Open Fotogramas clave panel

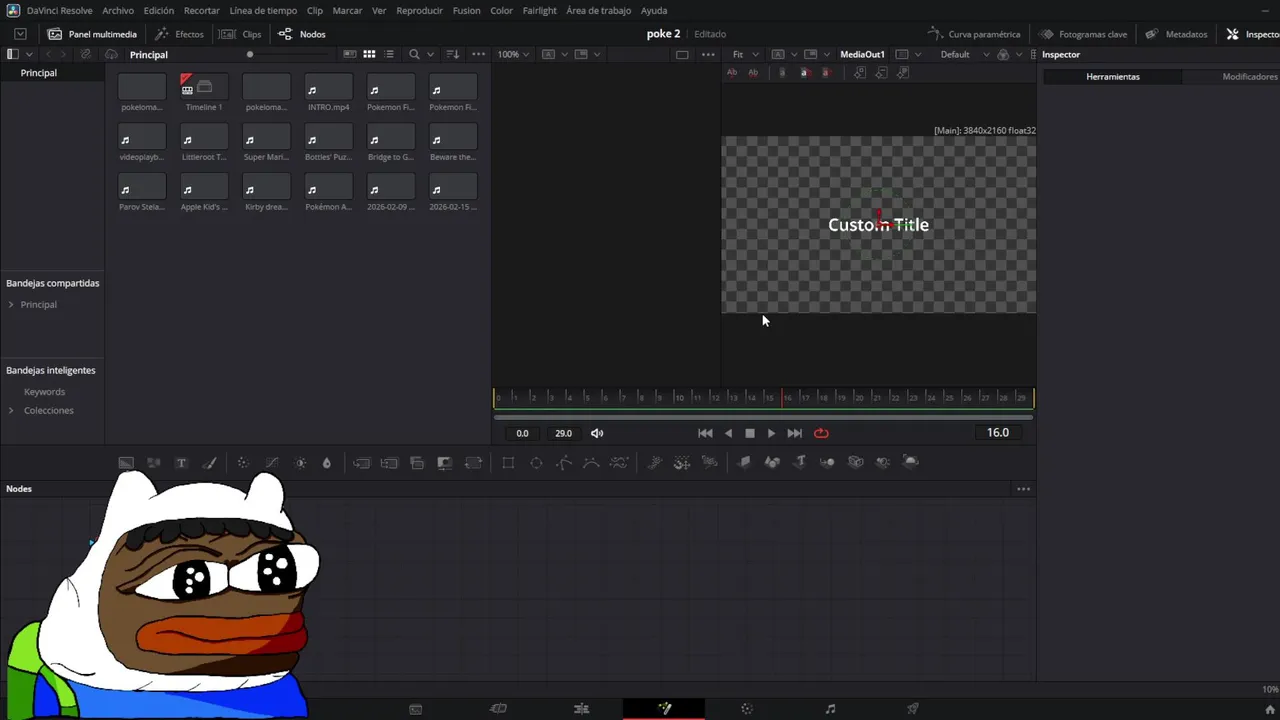coord(1083,34)
